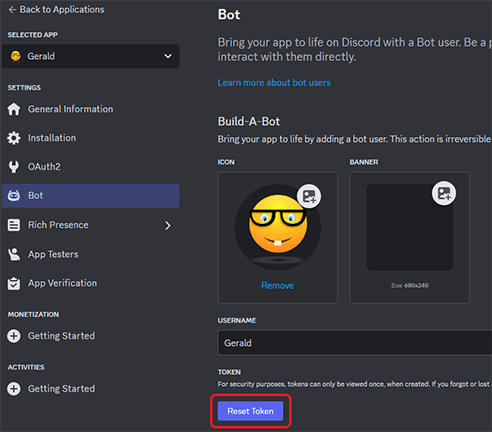Expand the Rich Presence submenu arrow
Image resolution: width=492 pixels, height=432 pixels.
pos(168,226)
